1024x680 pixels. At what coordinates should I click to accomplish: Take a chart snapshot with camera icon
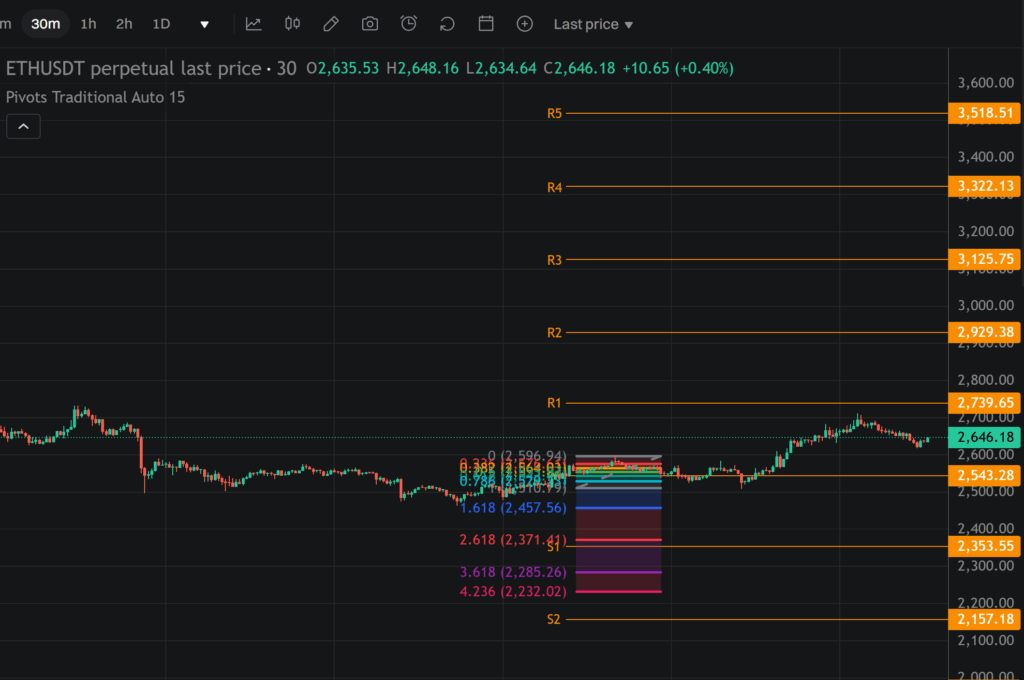(370, 24)
